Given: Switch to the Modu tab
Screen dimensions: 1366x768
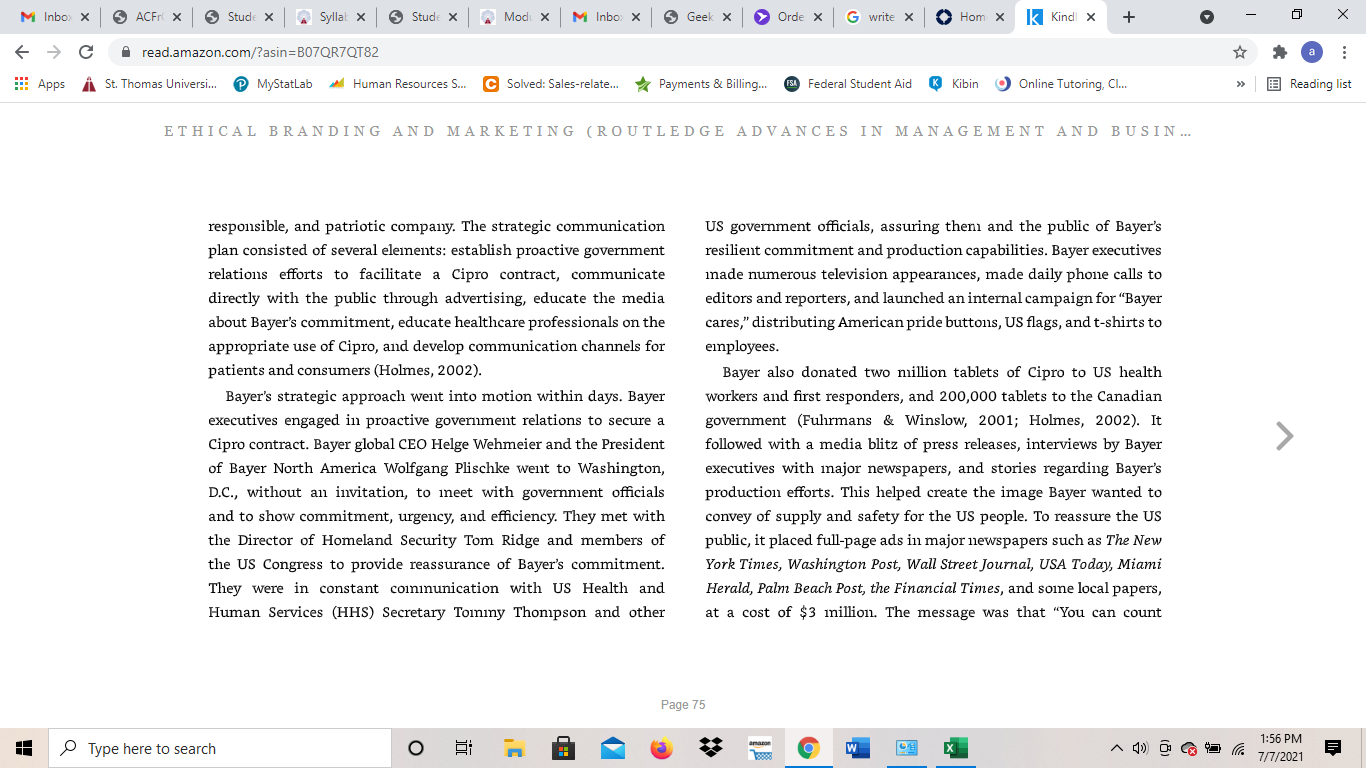Looking at the screenshot, I should [x=515, y=17].
